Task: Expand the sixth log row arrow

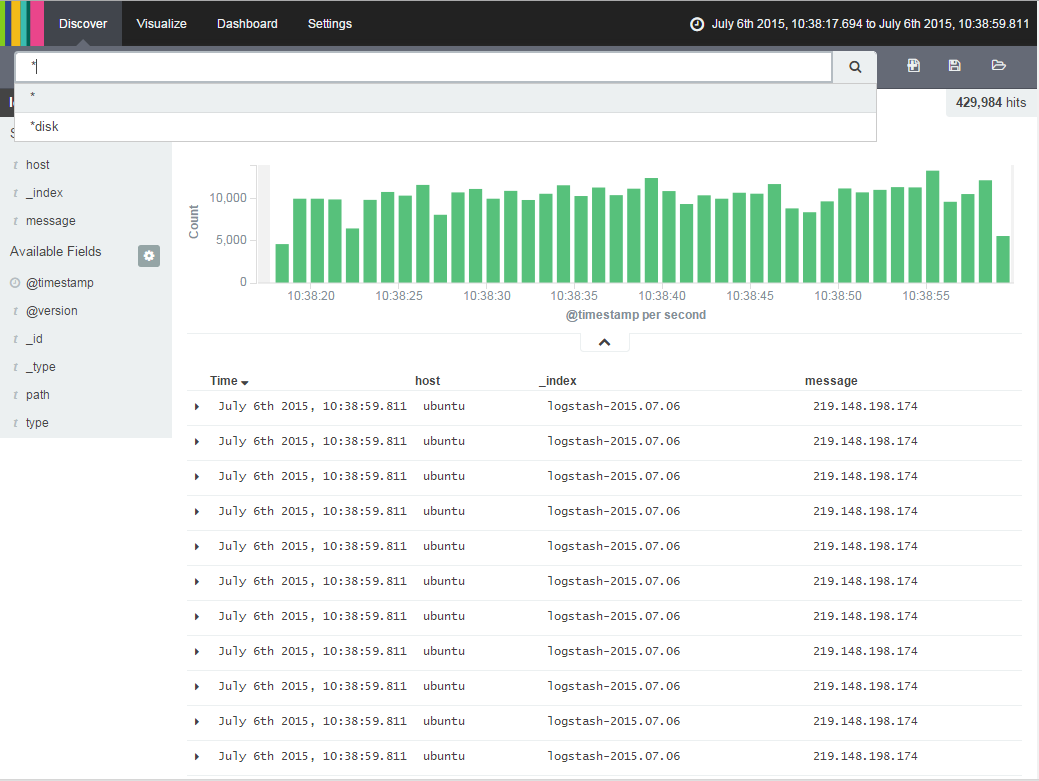Action: pos(197,582)
